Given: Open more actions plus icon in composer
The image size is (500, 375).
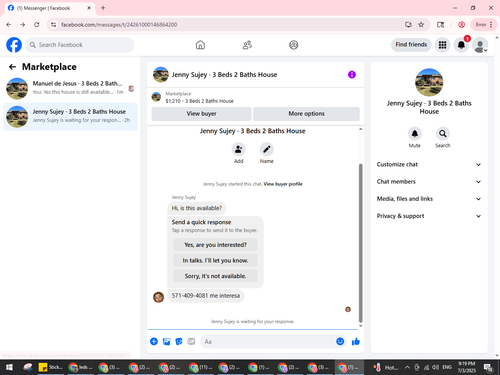Looking at the screenshot, I should pos(154,341).
